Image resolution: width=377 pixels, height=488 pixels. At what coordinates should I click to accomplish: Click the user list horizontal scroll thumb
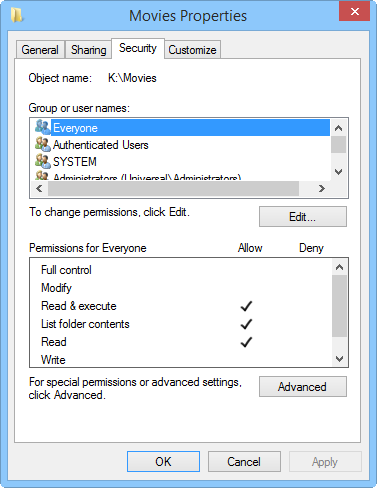point(173,189)
